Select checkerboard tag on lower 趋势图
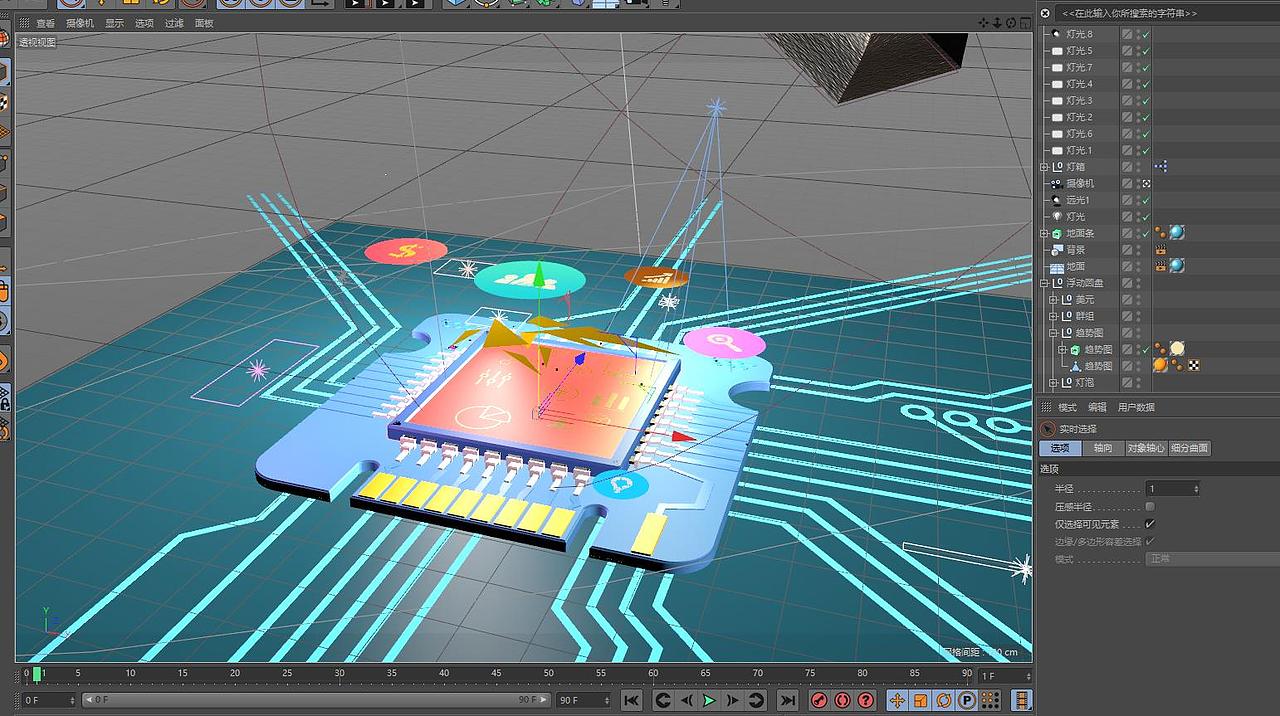1280x716 pixels. coord(1194,366)
